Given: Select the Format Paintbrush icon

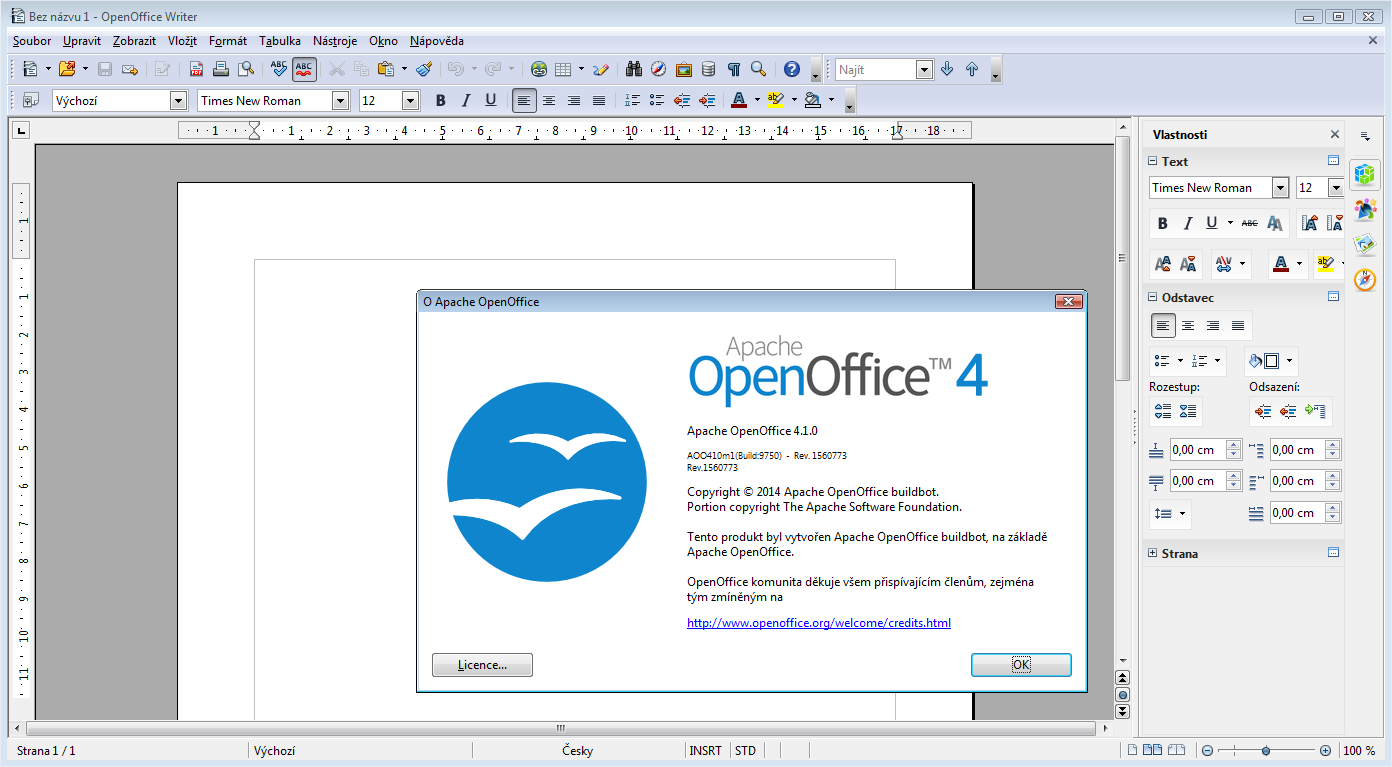Looking at the screenshot, I should (424, 69).
